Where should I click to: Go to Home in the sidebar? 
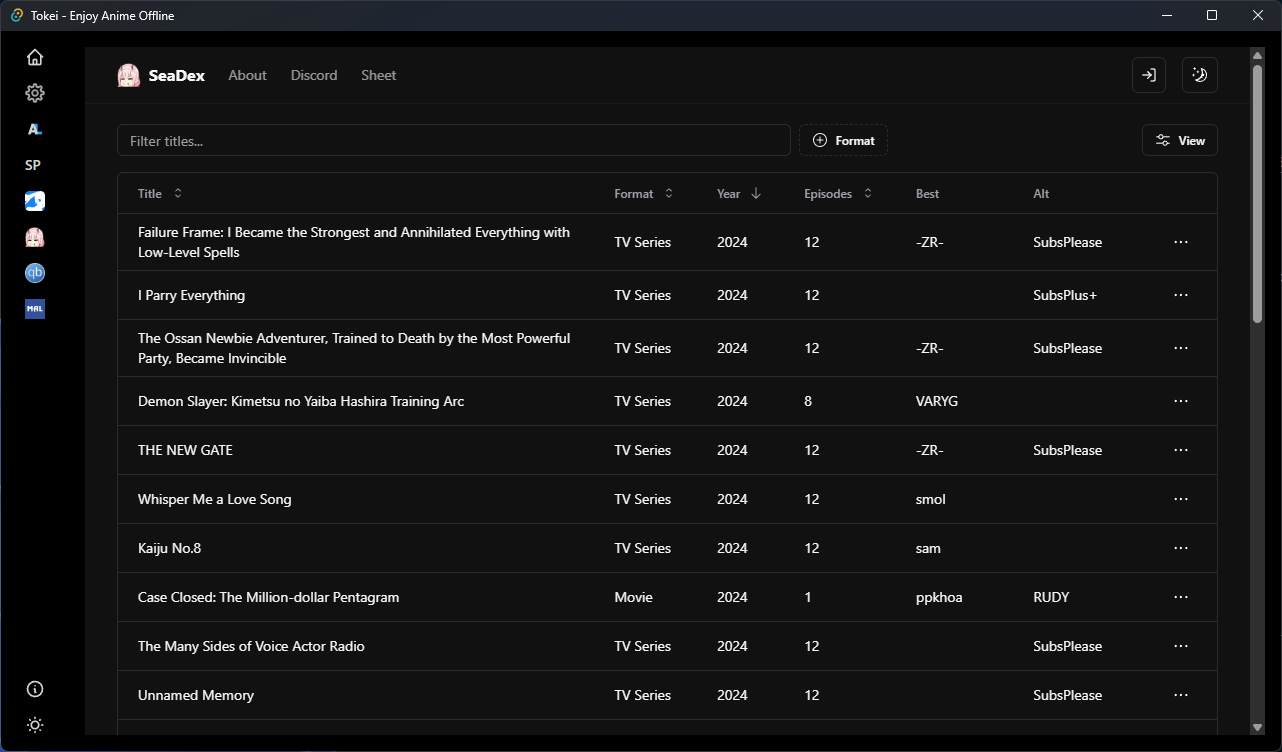[35, 57]
